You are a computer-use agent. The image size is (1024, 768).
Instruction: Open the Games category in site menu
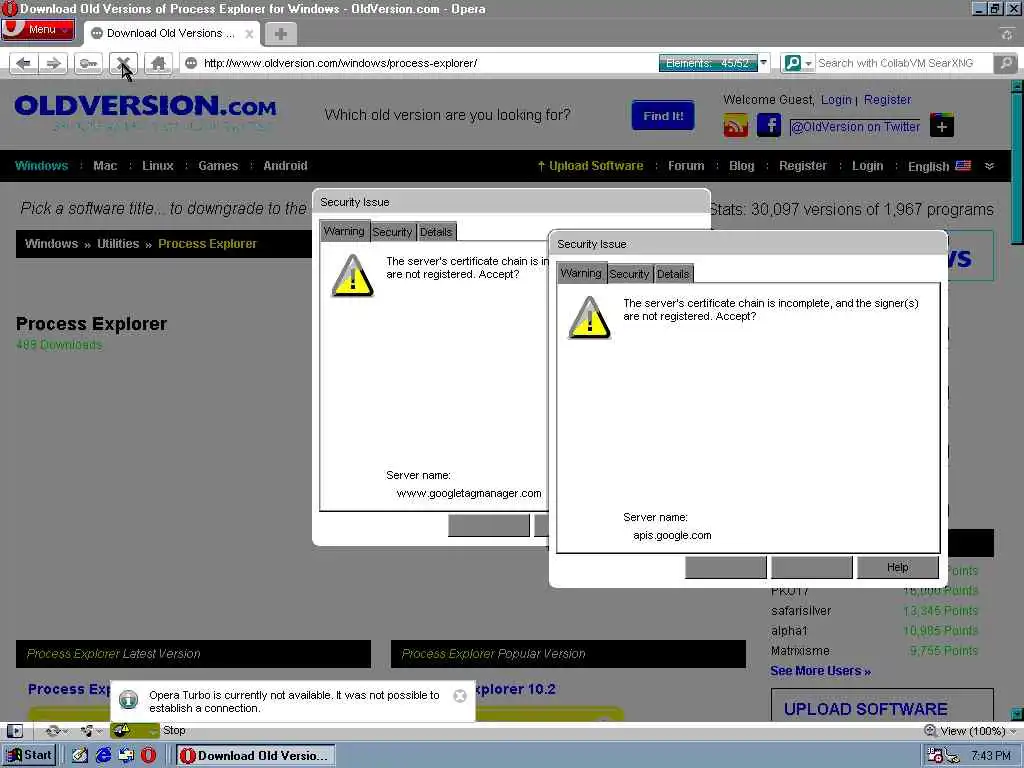(x=218, y=166)
